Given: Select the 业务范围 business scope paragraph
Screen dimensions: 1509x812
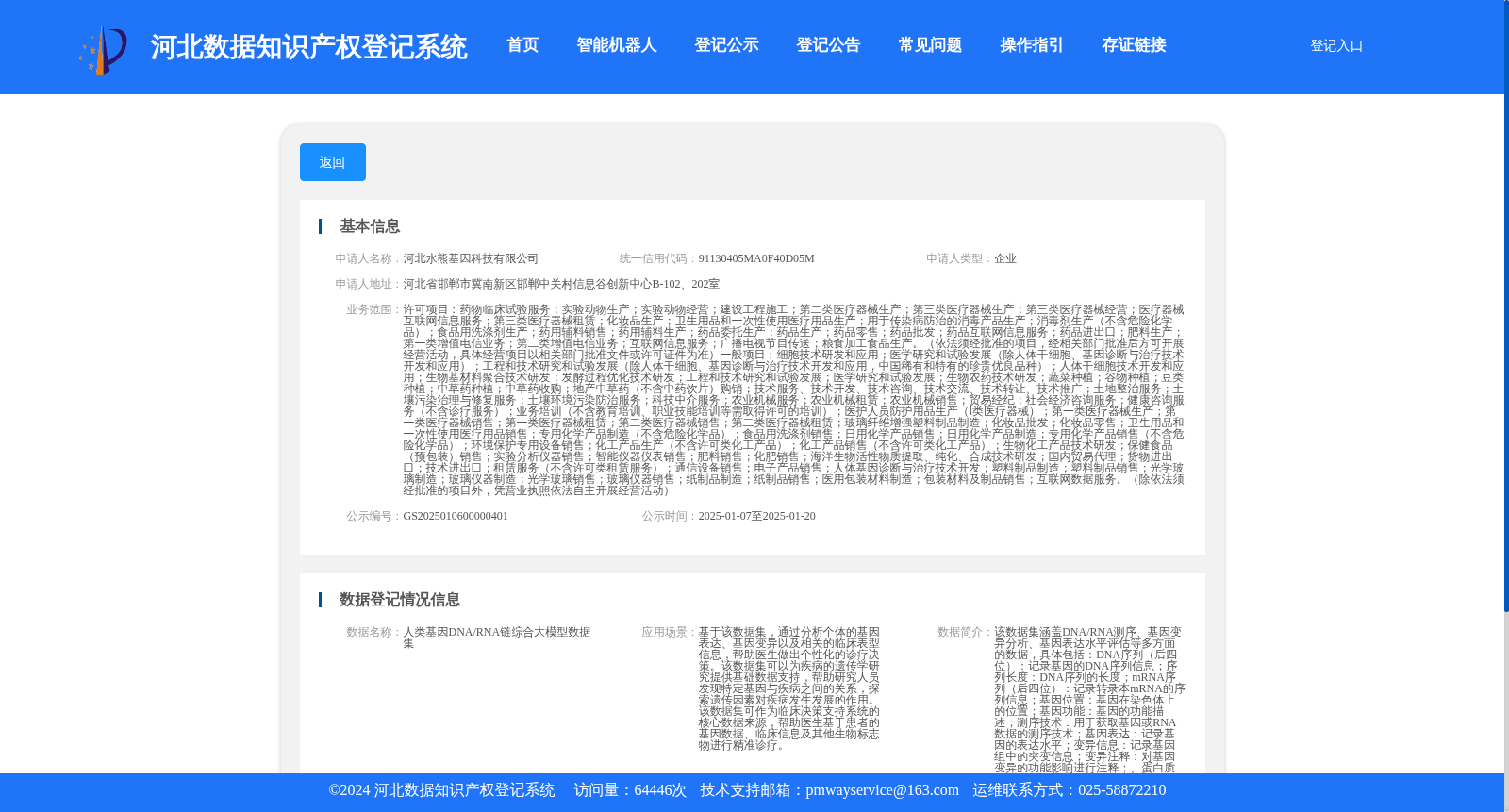Looking at the screenshot, I should pos(793,400).
